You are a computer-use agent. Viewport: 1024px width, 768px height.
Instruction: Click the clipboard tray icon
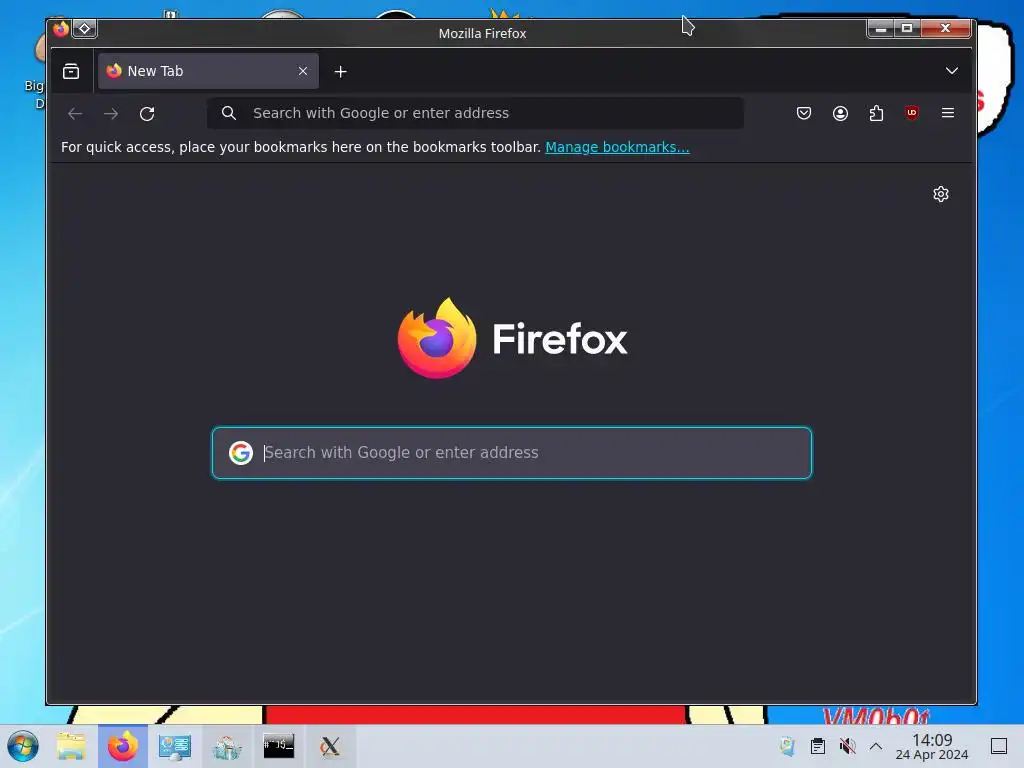(818, 746)
